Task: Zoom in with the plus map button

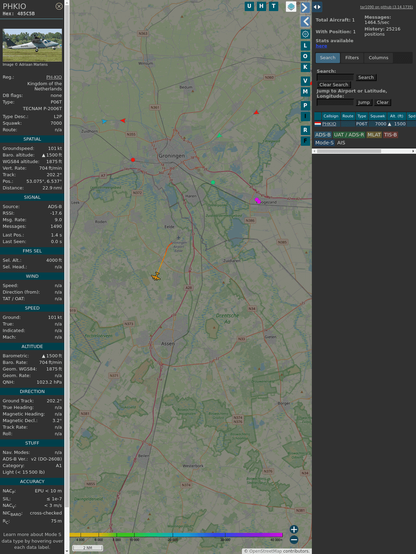Action: pyautogui.click(x=294, y=529)
